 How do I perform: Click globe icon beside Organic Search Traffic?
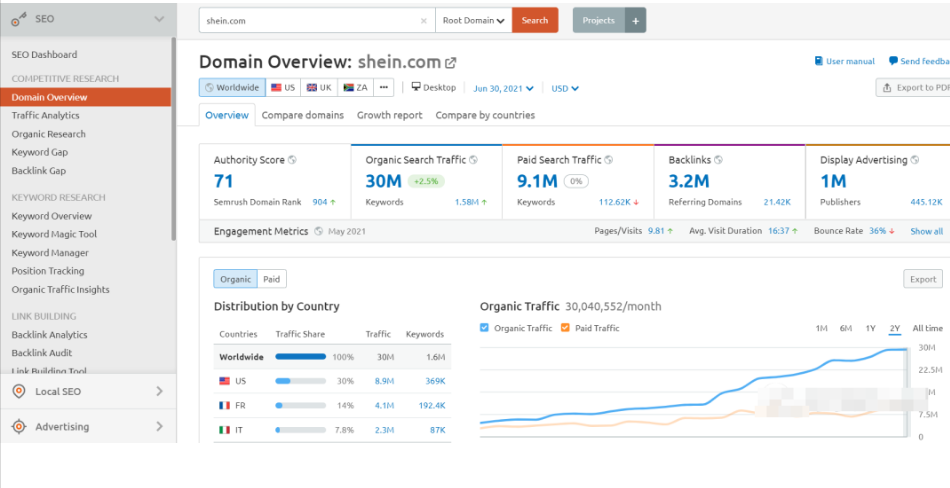474,160
